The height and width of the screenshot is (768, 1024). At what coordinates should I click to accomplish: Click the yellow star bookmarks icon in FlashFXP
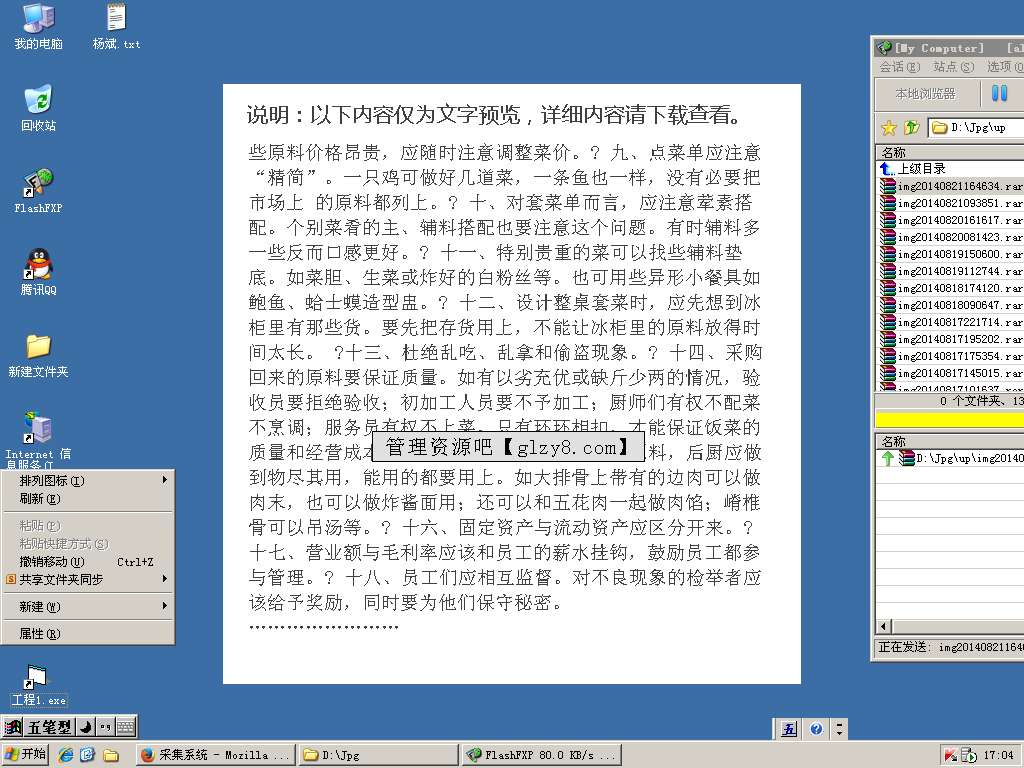tap(889, 127)
